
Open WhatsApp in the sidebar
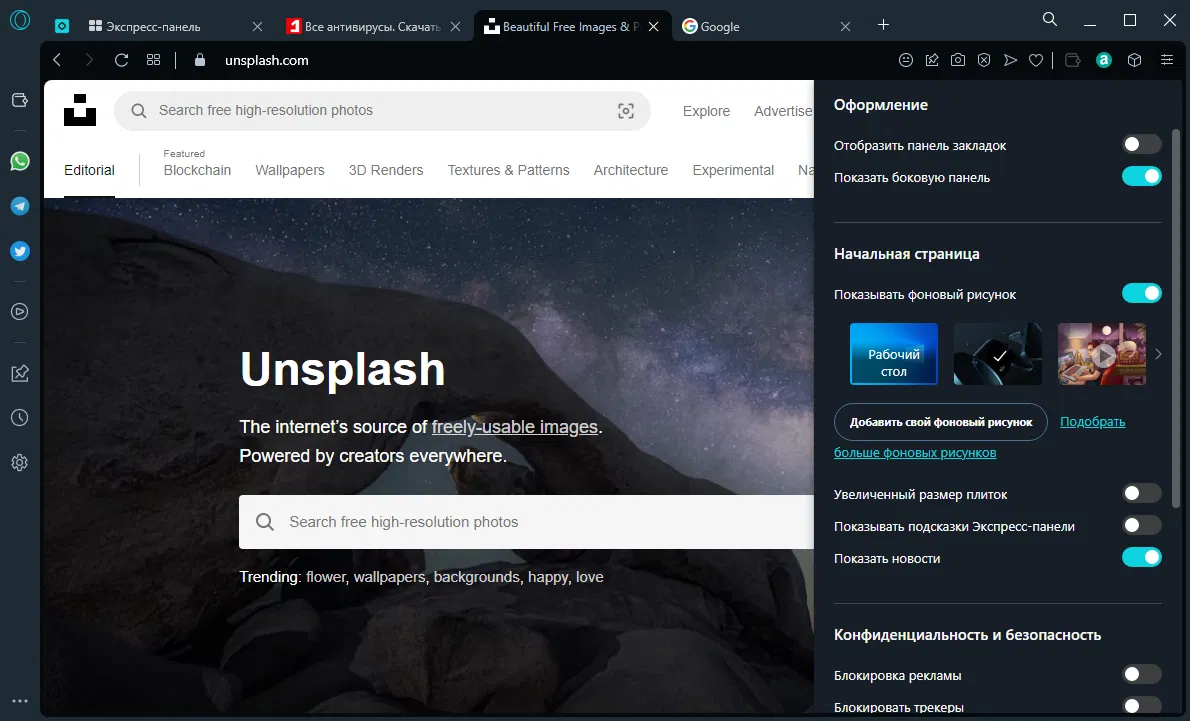[20, 161]
